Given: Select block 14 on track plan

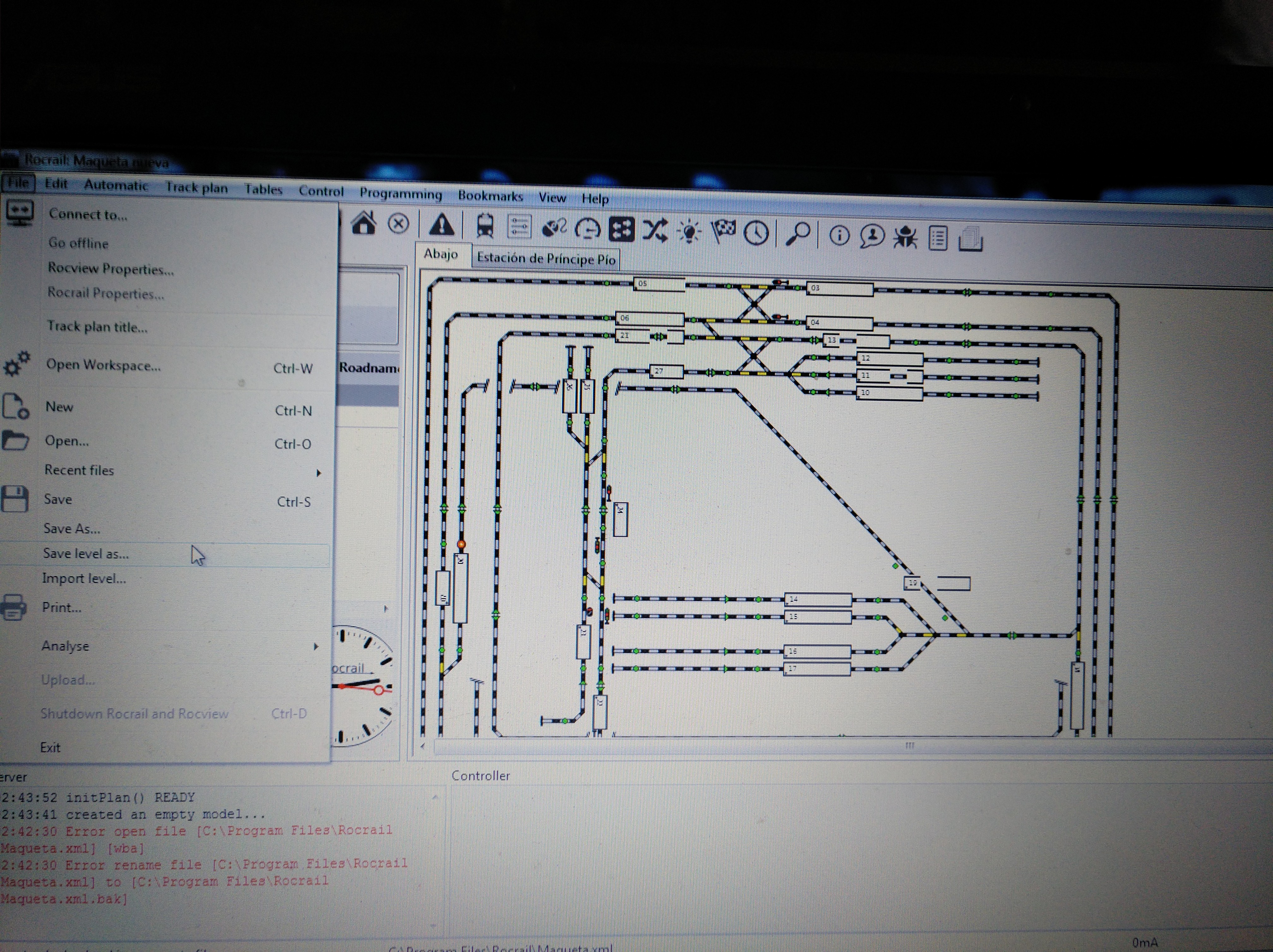Looking at the screenshot, I should [x=818, y=600].
